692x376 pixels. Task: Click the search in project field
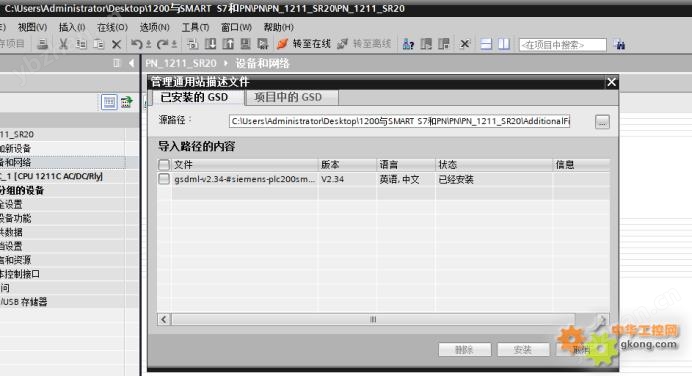563,45
